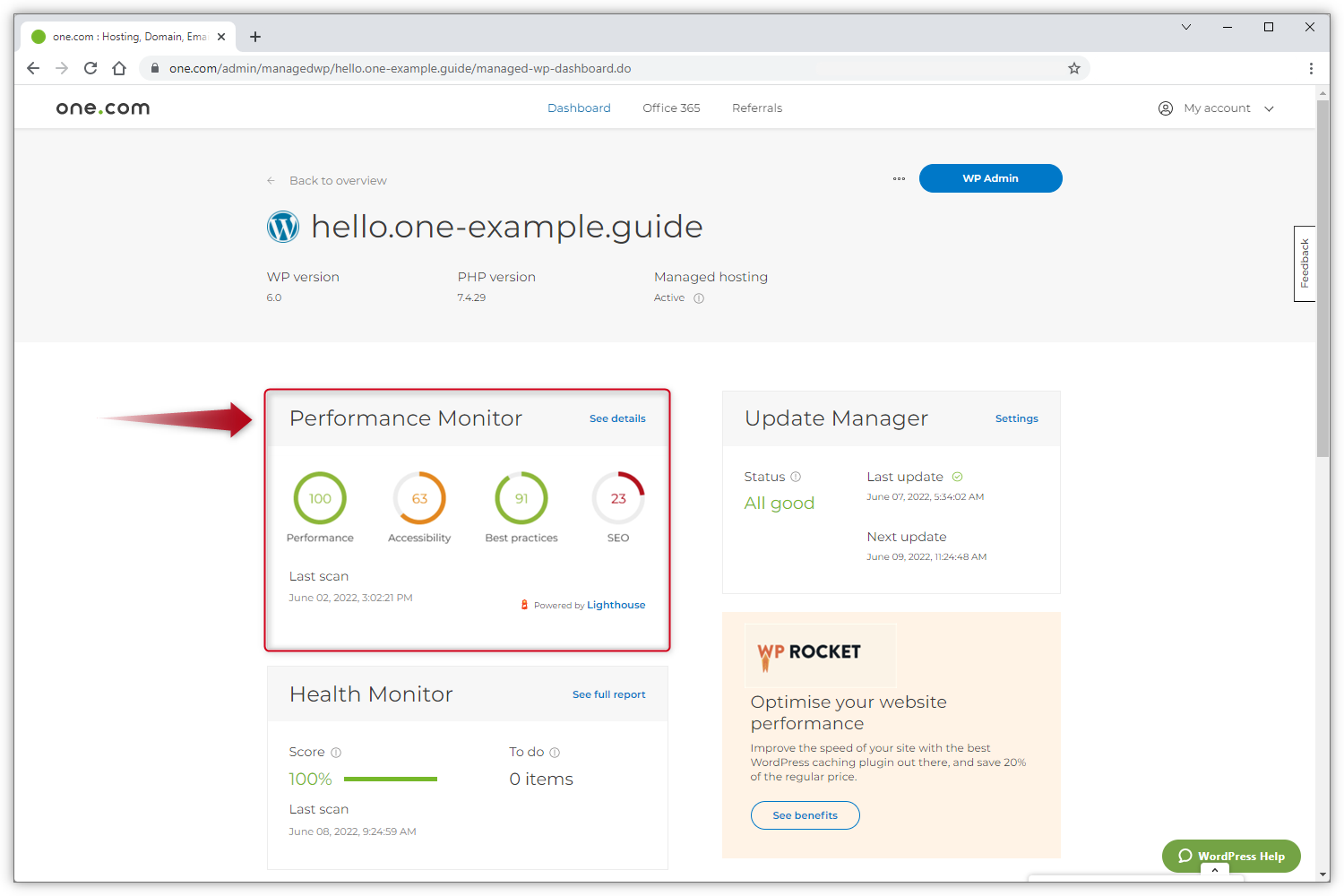Click the Feedback tab on right edge
This screenshot has height=896, width=1344.
(1304, 264)
